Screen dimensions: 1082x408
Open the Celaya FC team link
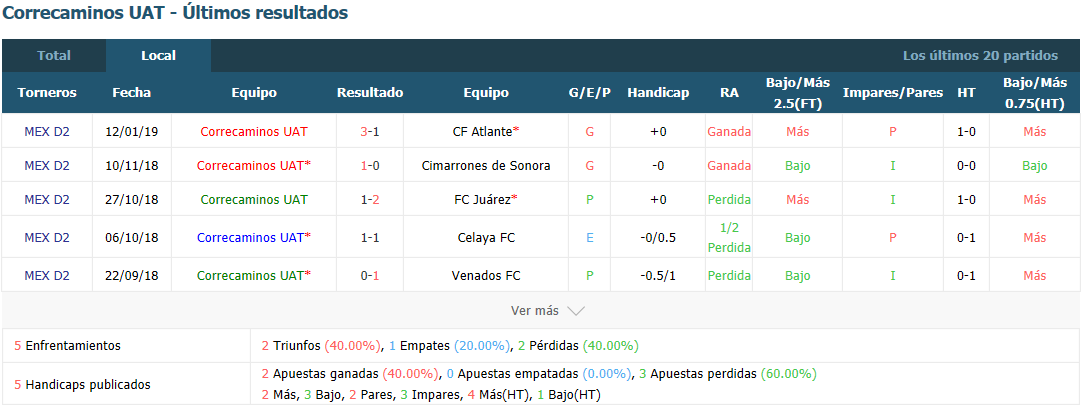tap(486, 237)
